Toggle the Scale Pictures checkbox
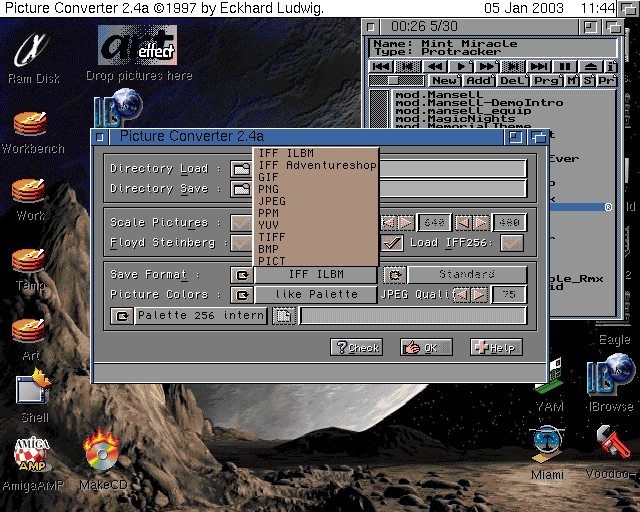This screenshot has width=640, height=512. pyautogui.click(x=242, y=223)
